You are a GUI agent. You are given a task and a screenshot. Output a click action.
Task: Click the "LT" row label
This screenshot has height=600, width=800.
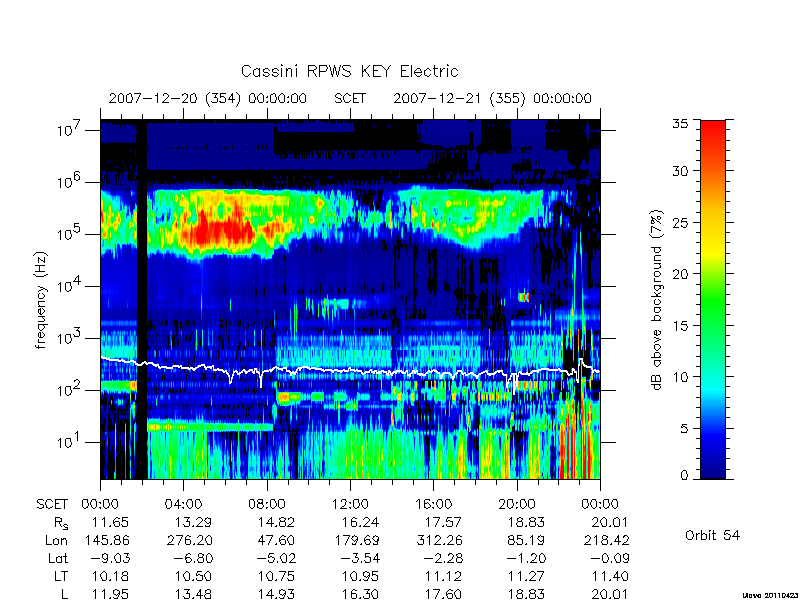tap(61, 576)
